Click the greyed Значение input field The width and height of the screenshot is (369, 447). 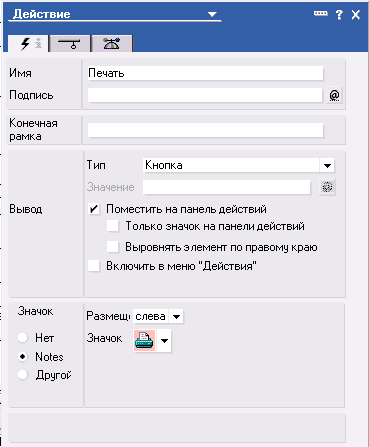point(227,187)
